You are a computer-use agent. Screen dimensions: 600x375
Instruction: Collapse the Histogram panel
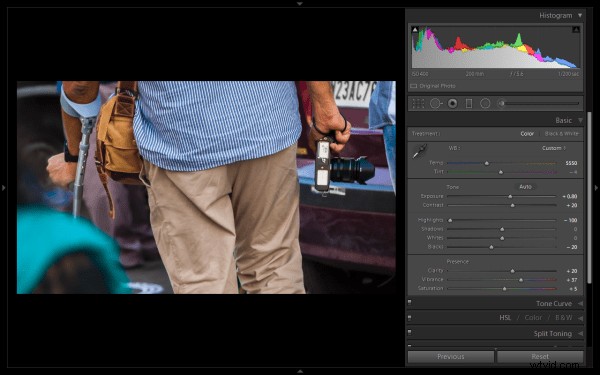(x=580, y=15)
